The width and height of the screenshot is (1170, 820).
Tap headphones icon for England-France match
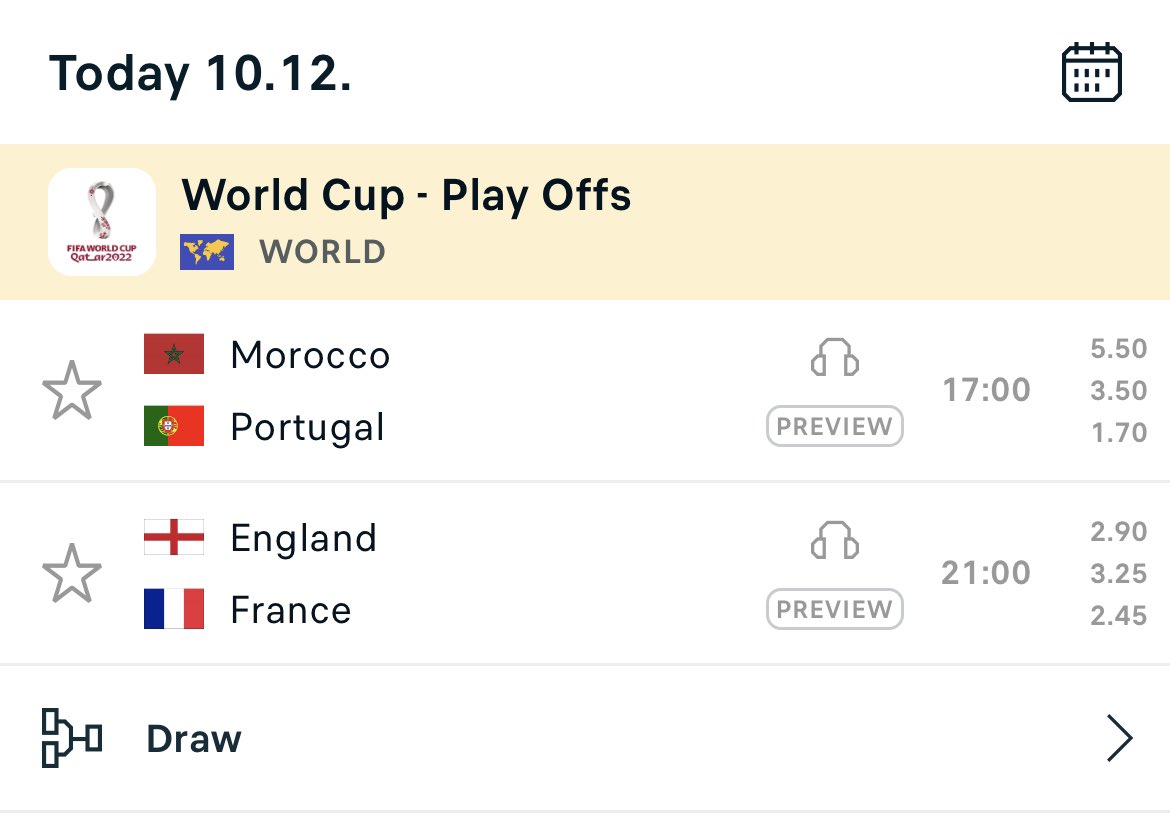[834, 540]
